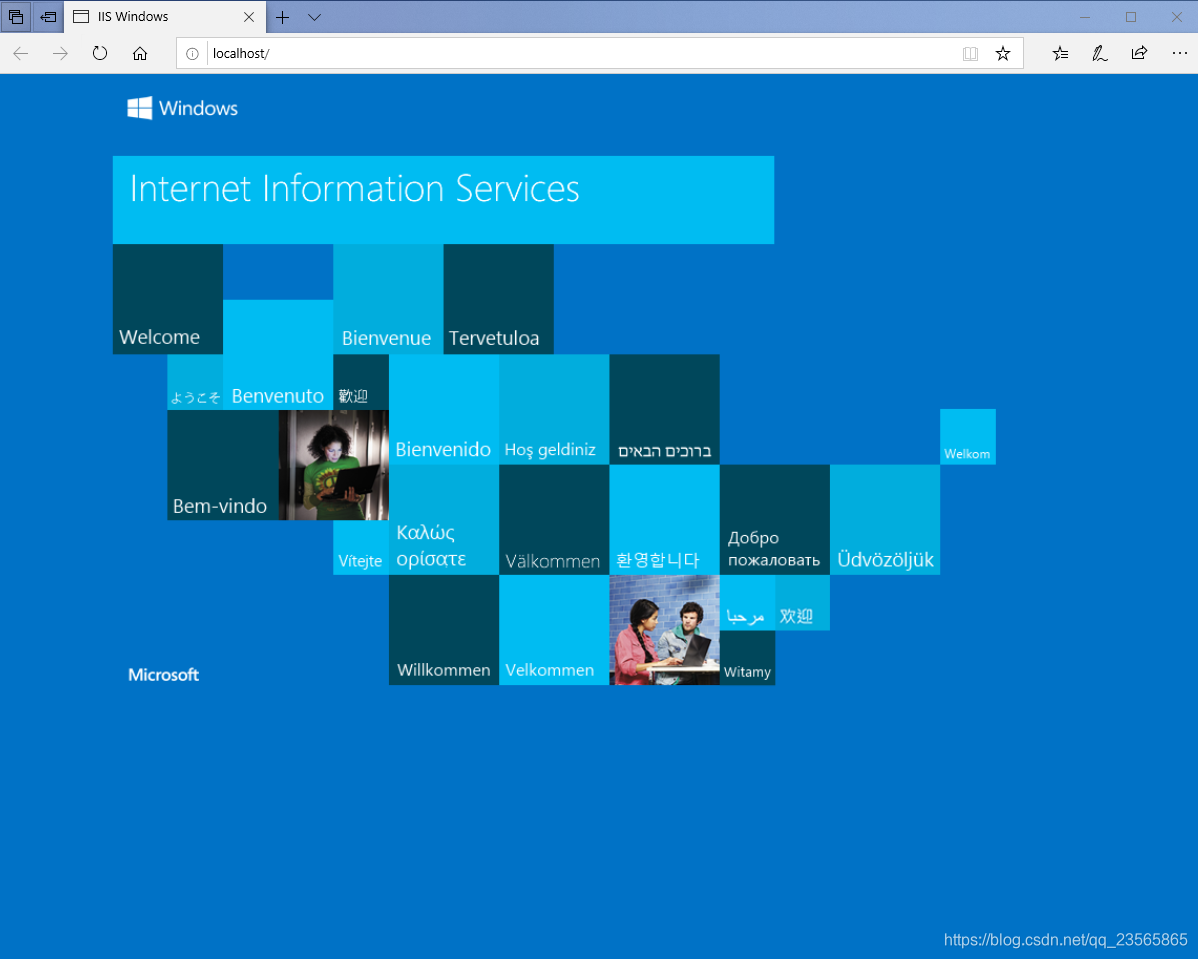Screen dimensions: 1198x959
Task: Click the Vítejte tile
Action: [x=361, y=548]
